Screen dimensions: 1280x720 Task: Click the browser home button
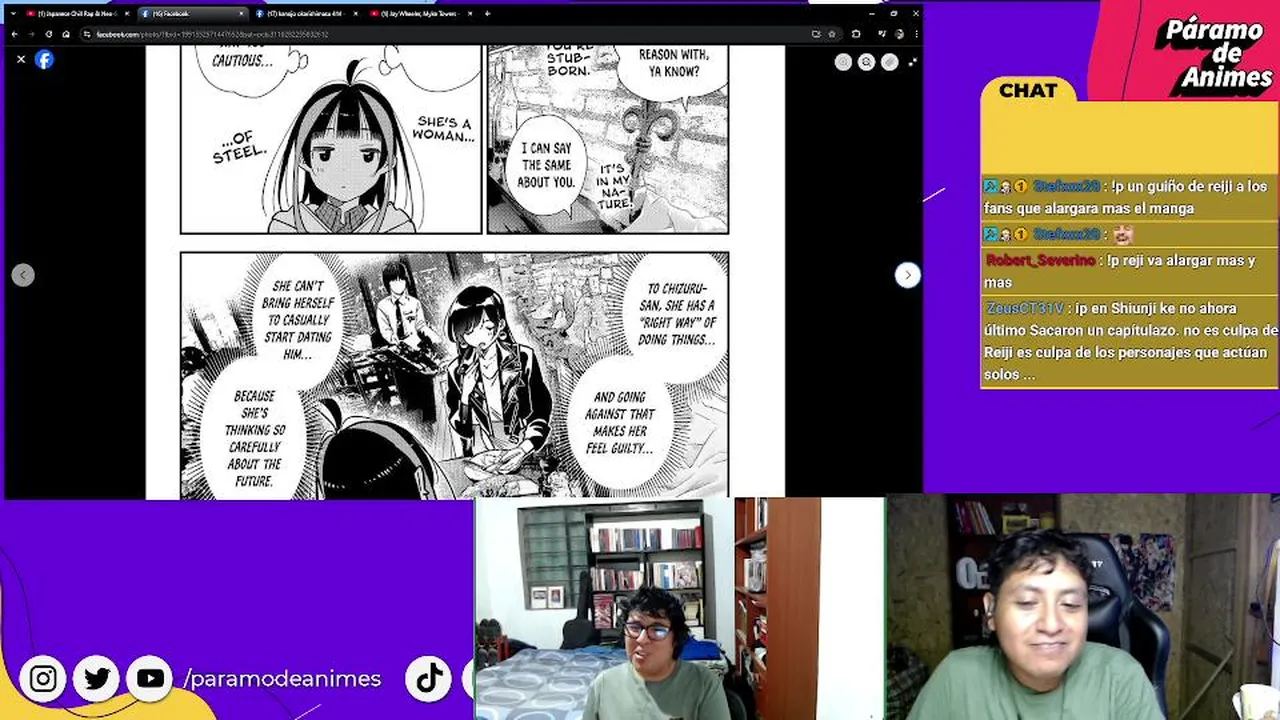(x=66, y=34)
